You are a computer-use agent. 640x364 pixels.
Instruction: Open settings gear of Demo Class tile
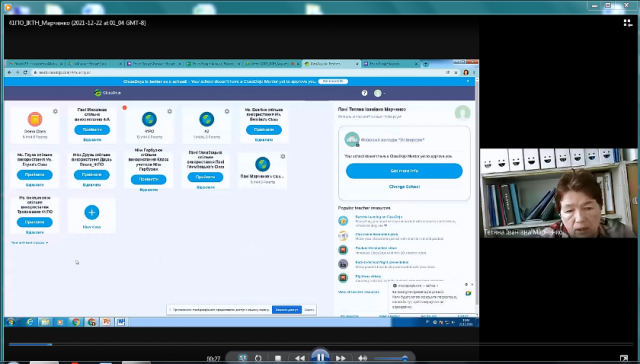click(x=56, y=111)
